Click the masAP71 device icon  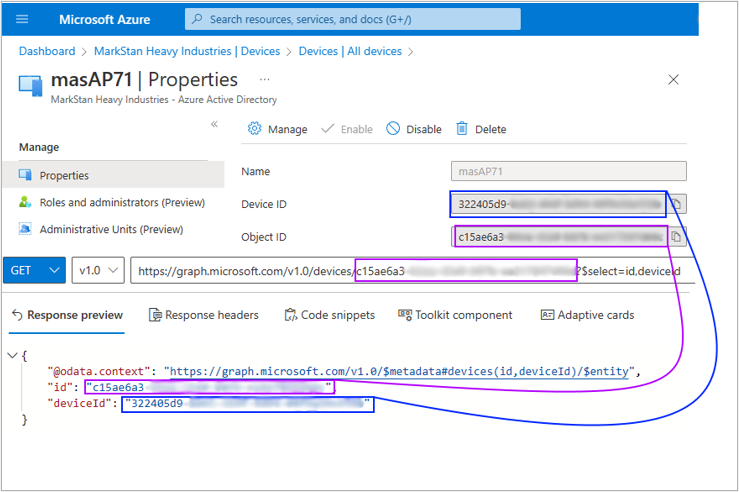[x=31, y=86]
